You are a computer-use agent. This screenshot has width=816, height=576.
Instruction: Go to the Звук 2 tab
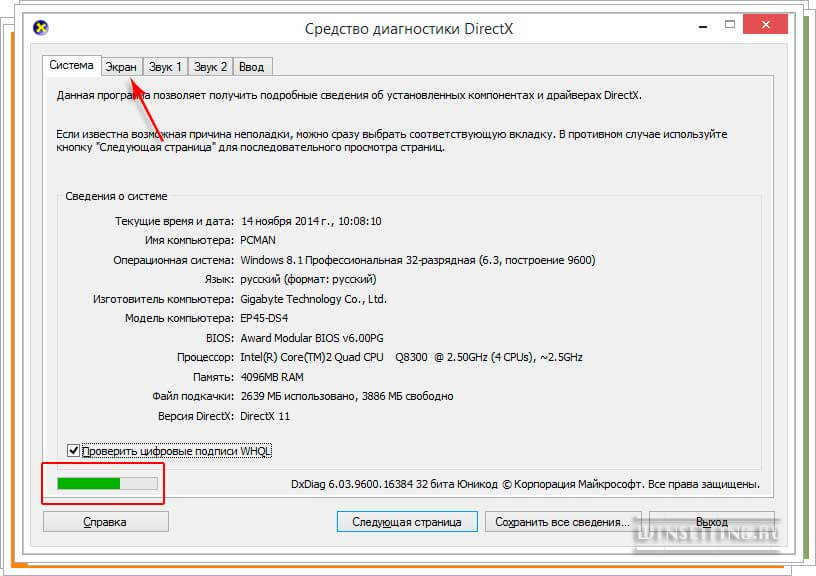(x=210, y=67)
